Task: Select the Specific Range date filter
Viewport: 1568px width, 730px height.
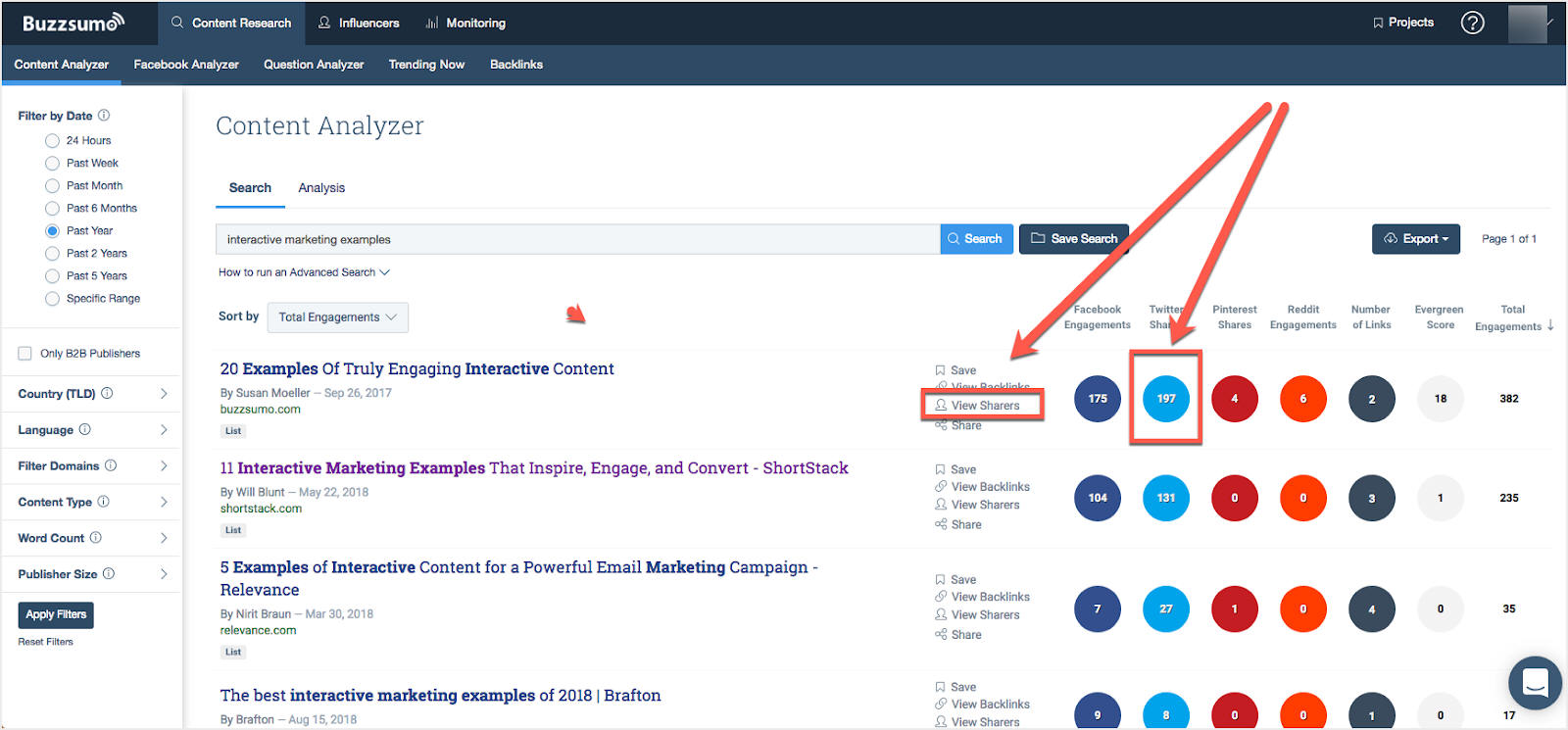Action: point(53,298)
